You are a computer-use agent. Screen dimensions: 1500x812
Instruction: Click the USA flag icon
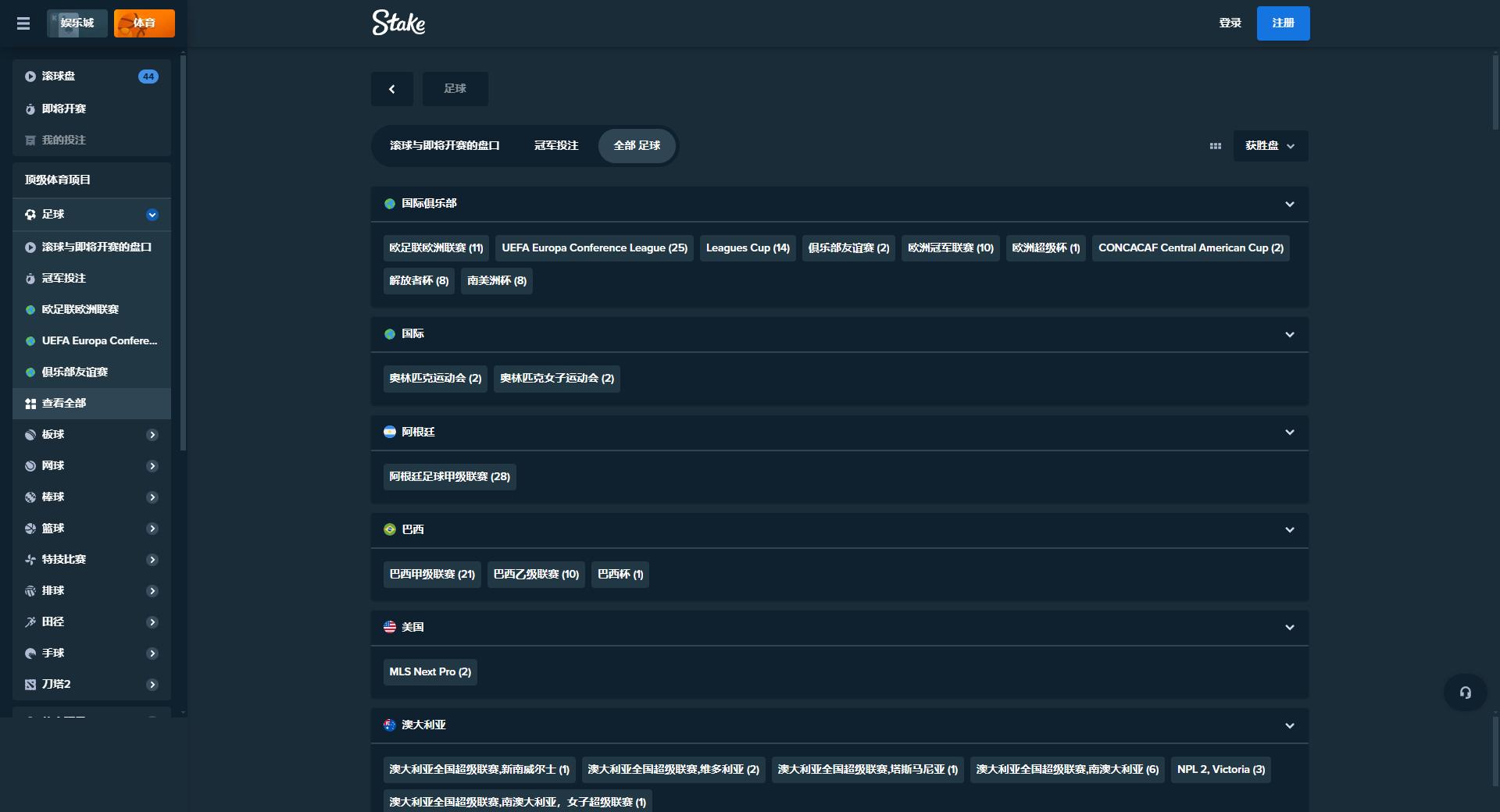[390, 627]
